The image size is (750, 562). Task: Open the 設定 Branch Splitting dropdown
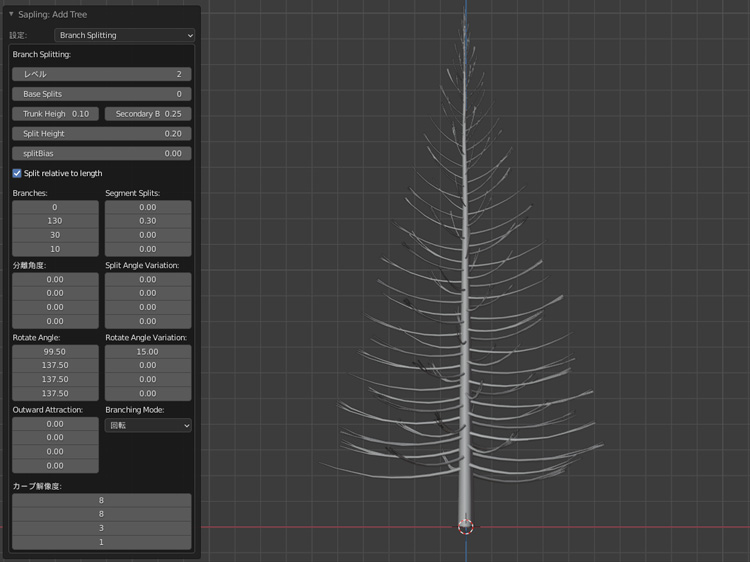124,35
